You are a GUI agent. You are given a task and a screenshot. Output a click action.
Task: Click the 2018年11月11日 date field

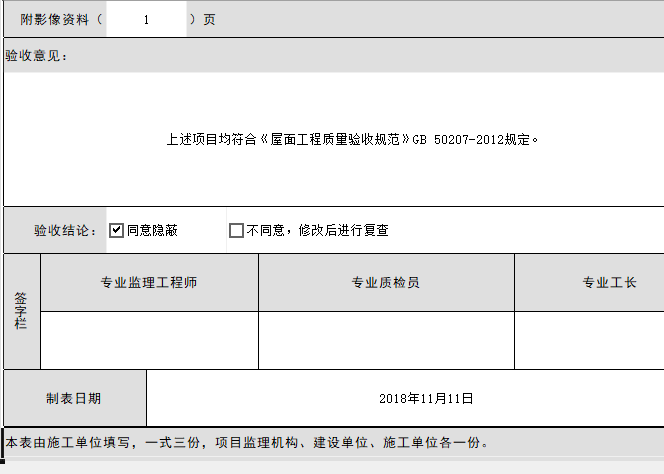pyautogui.click(x=425, y=398)
